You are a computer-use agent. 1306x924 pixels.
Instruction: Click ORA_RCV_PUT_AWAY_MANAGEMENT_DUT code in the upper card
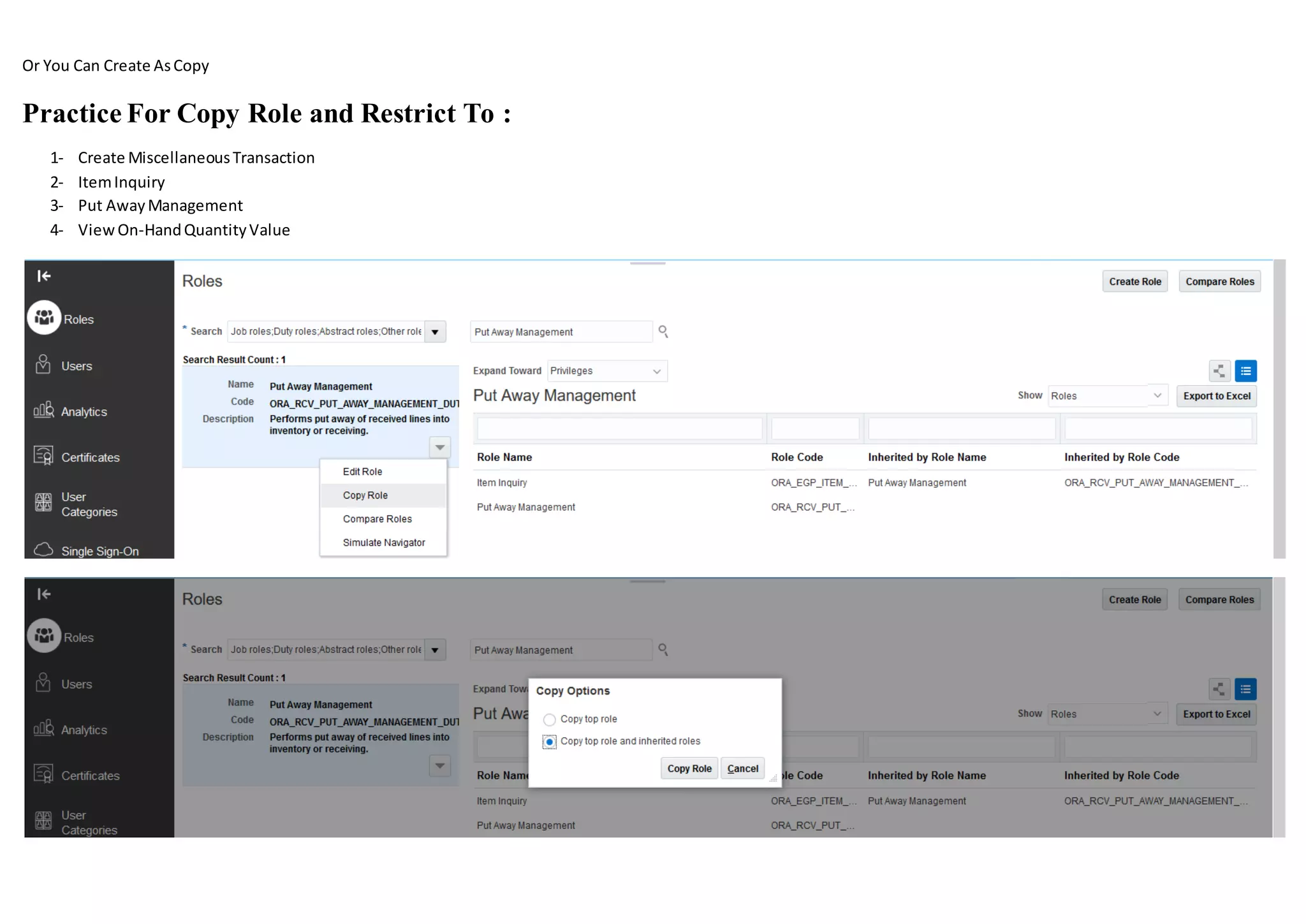click(364, 404)
